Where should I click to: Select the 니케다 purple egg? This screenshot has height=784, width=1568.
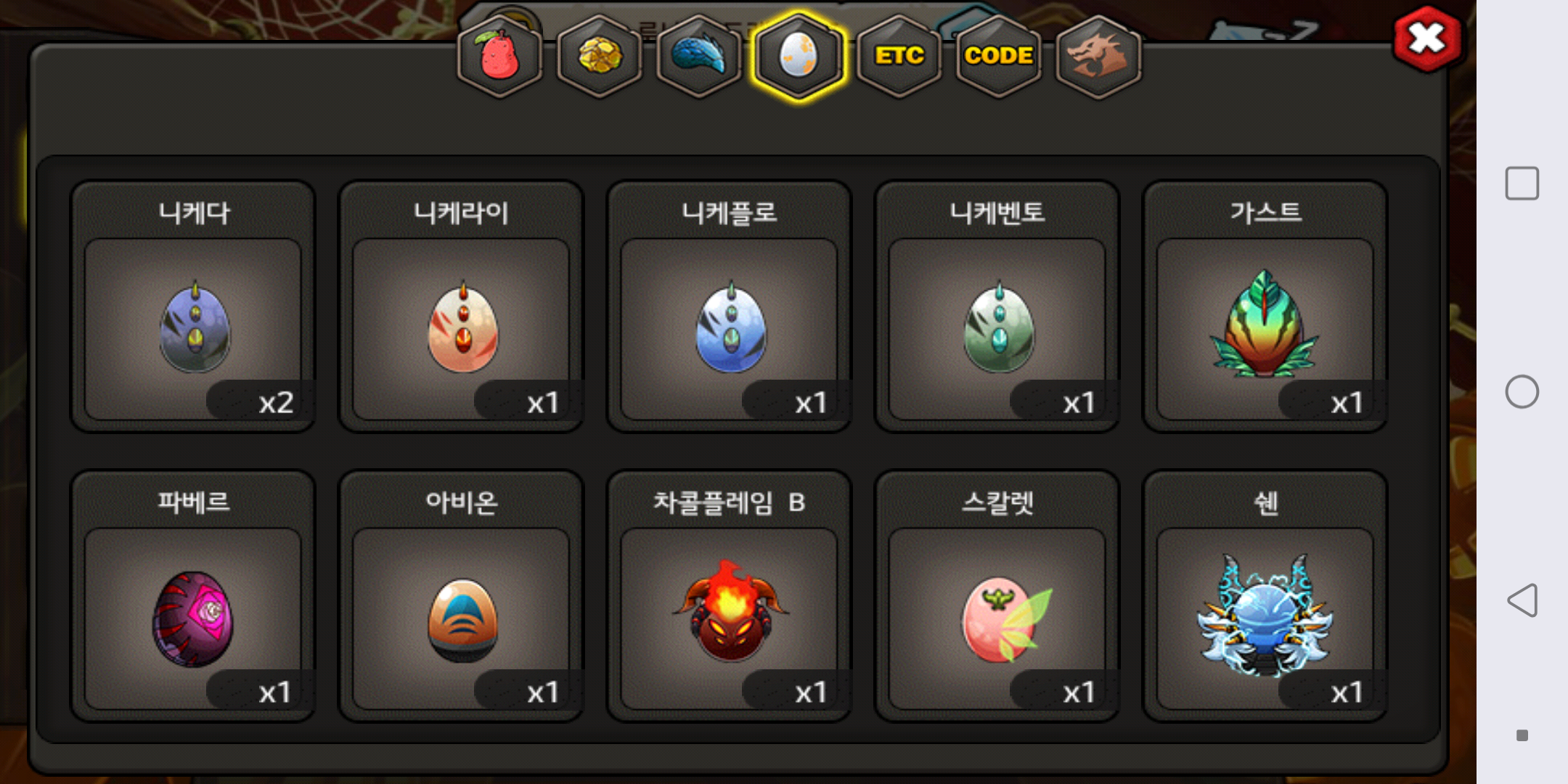click(193, 306)
